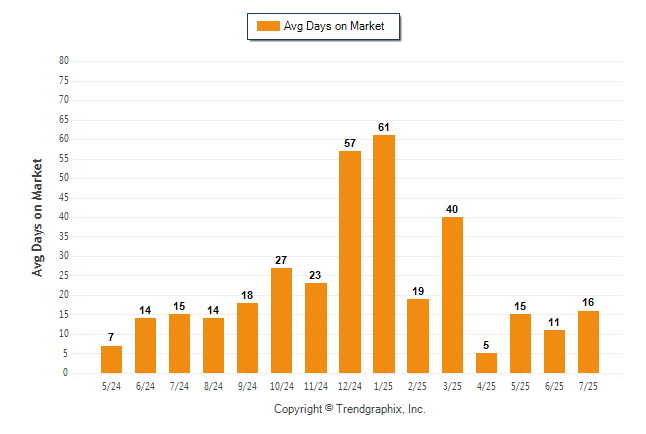Click the 5/24 bar showing 7 days
The image size is (646, 434).
click(x=111, y=359)
